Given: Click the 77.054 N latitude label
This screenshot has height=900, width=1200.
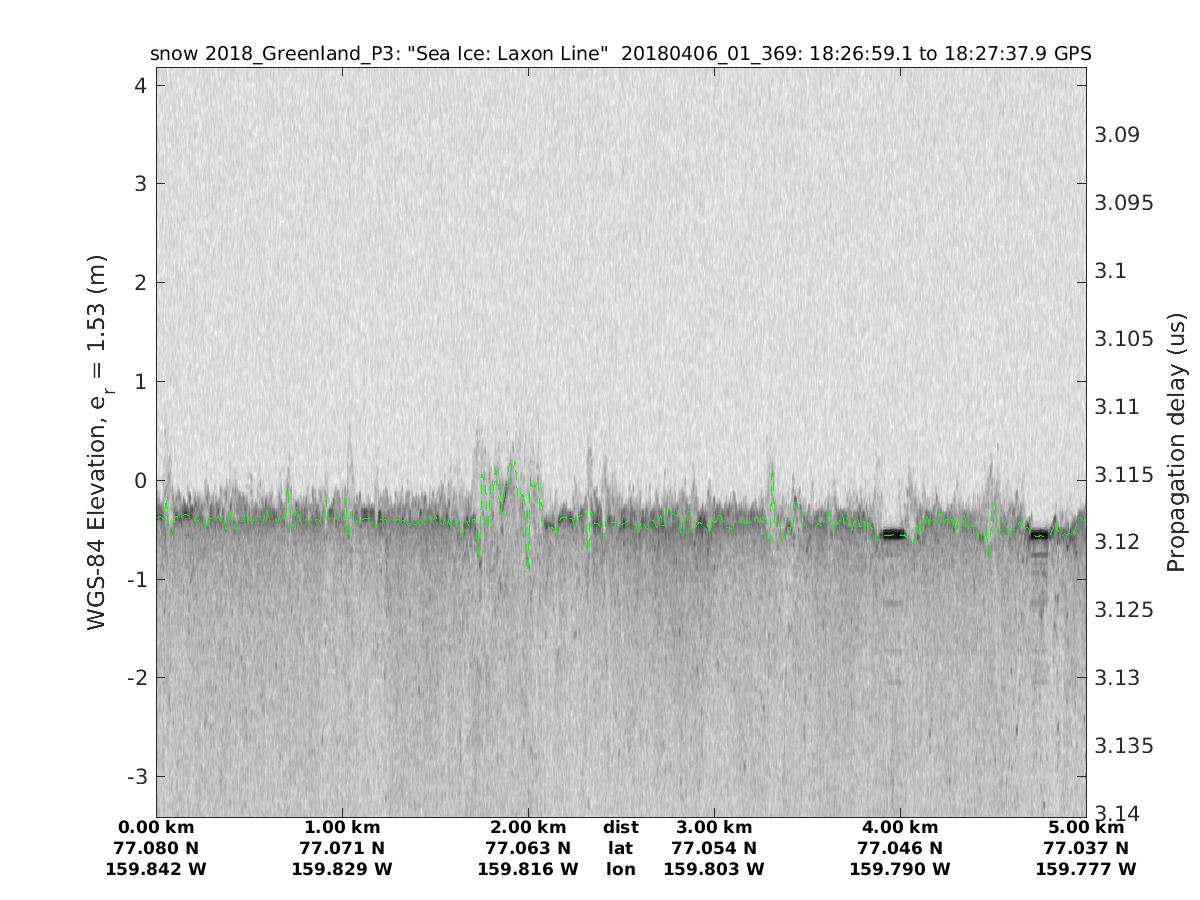Looking at the screenshot, I should (x=714, y=848).
